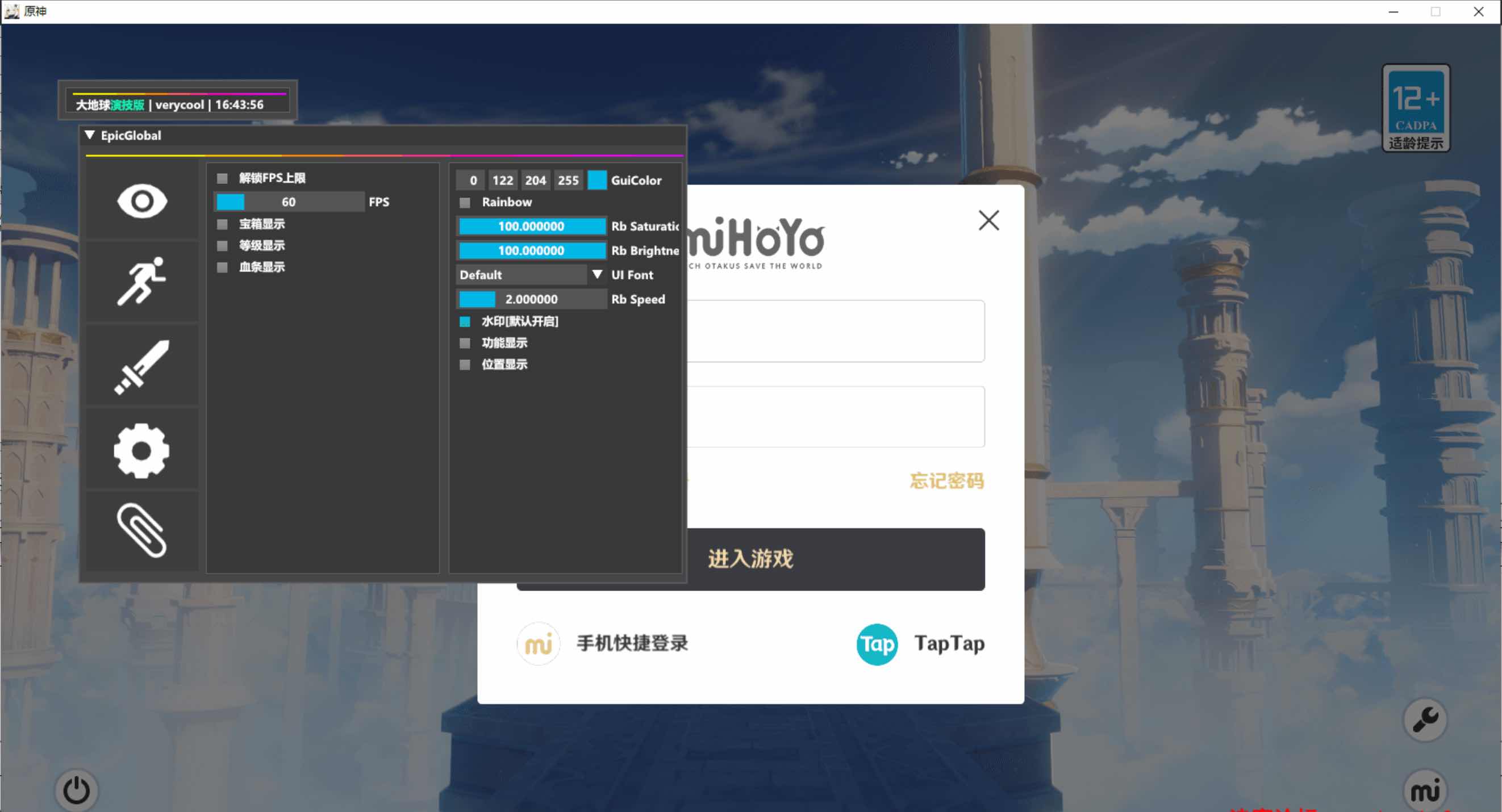This screenshot has width=1502, height=812.
Task: Enable the 等级显示 checkbox
Action: tap(222, 246)
